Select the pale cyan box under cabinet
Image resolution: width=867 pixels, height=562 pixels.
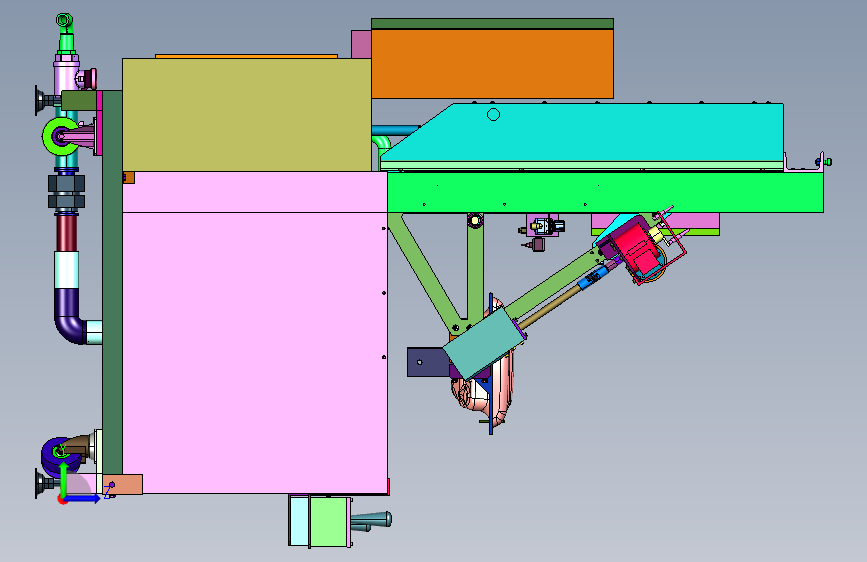click(x=299, y=521)
